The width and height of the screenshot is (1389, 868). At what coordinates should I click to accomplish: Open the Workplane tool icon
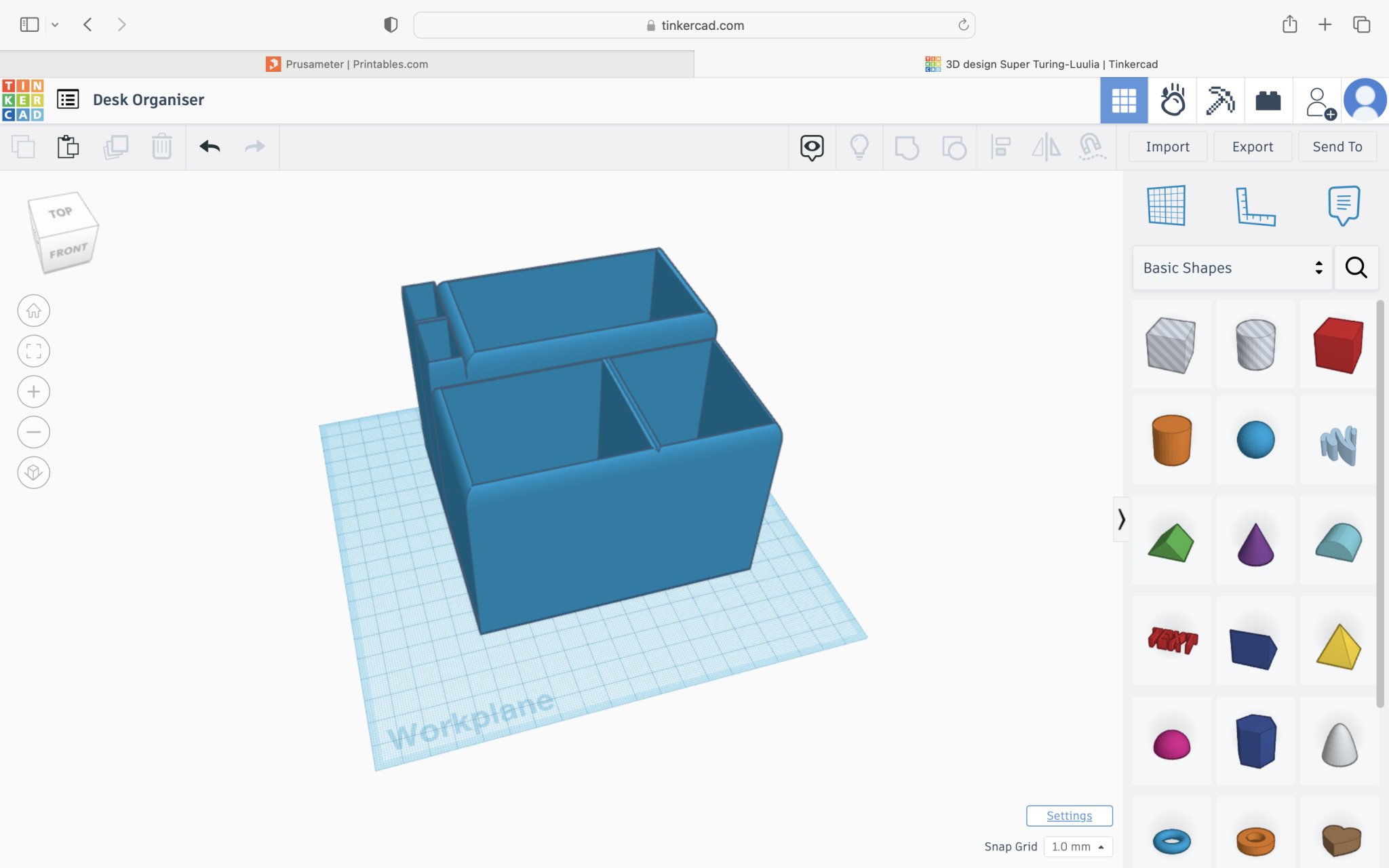click(1166, 205)
